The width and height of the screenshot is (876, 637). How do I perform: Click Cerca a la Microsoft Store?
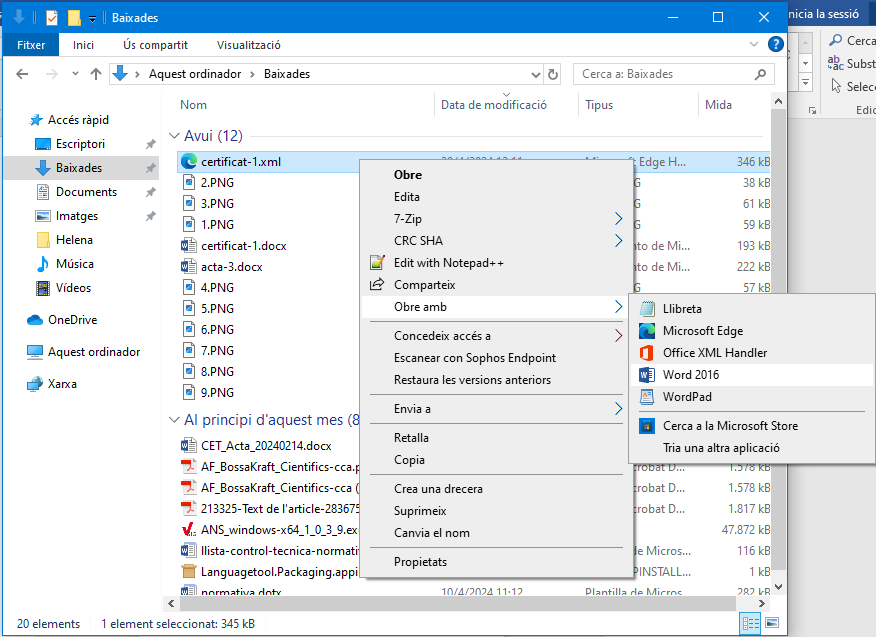coord(730,426)
